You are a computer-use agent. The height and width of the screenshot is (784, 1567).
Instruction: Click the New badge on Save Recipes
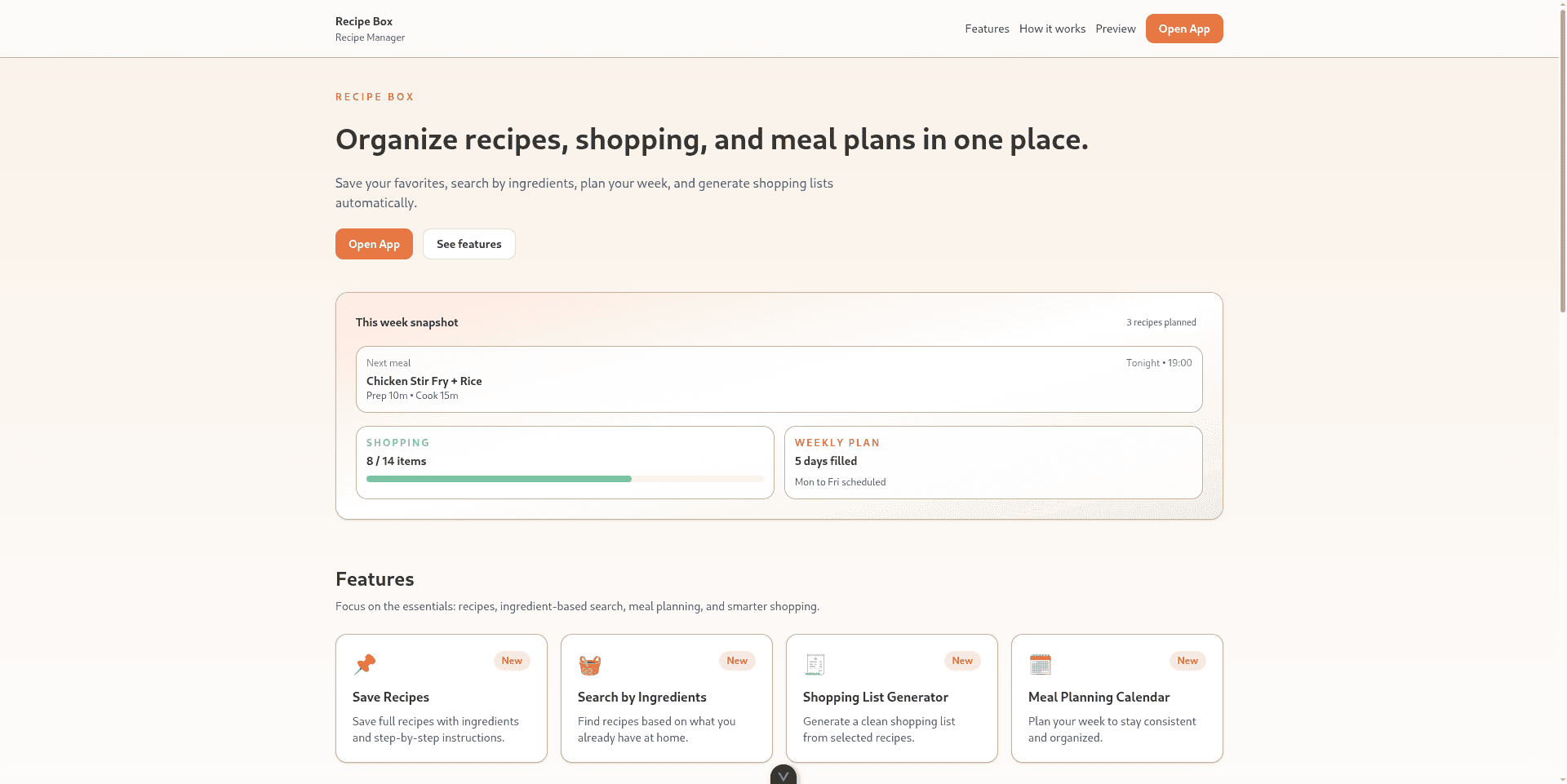point(512,661)
